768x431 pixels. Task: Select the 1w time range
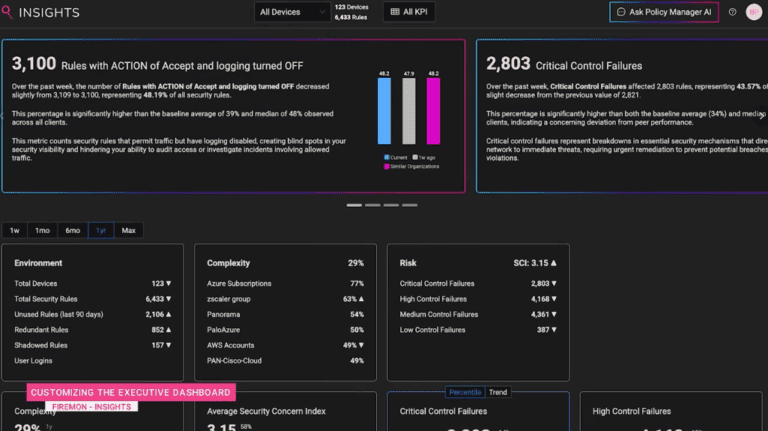(15, 230)
